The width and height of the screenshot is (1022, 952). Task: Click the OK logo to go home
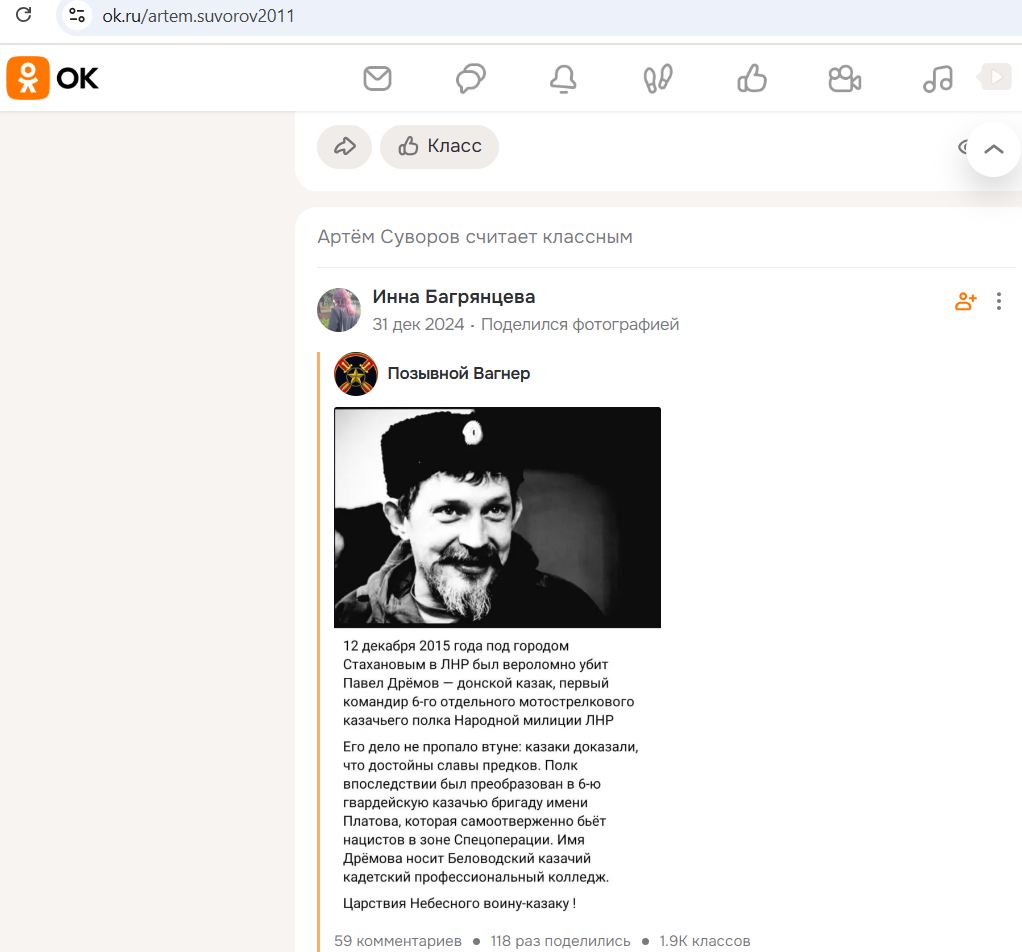(x=53, y=78)
